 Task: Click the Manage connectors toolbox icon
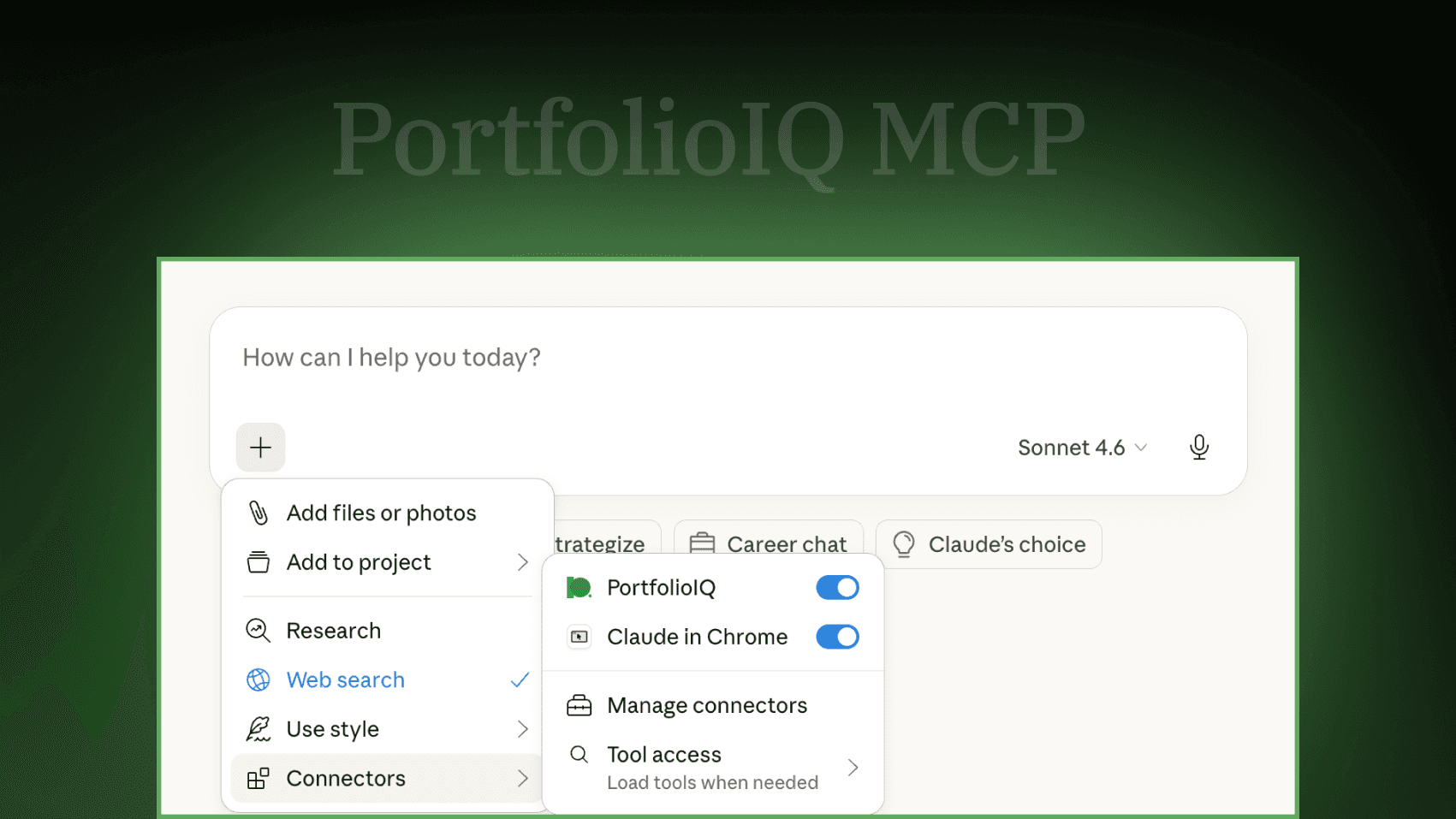pyautogui.click(x=579, y=705)
